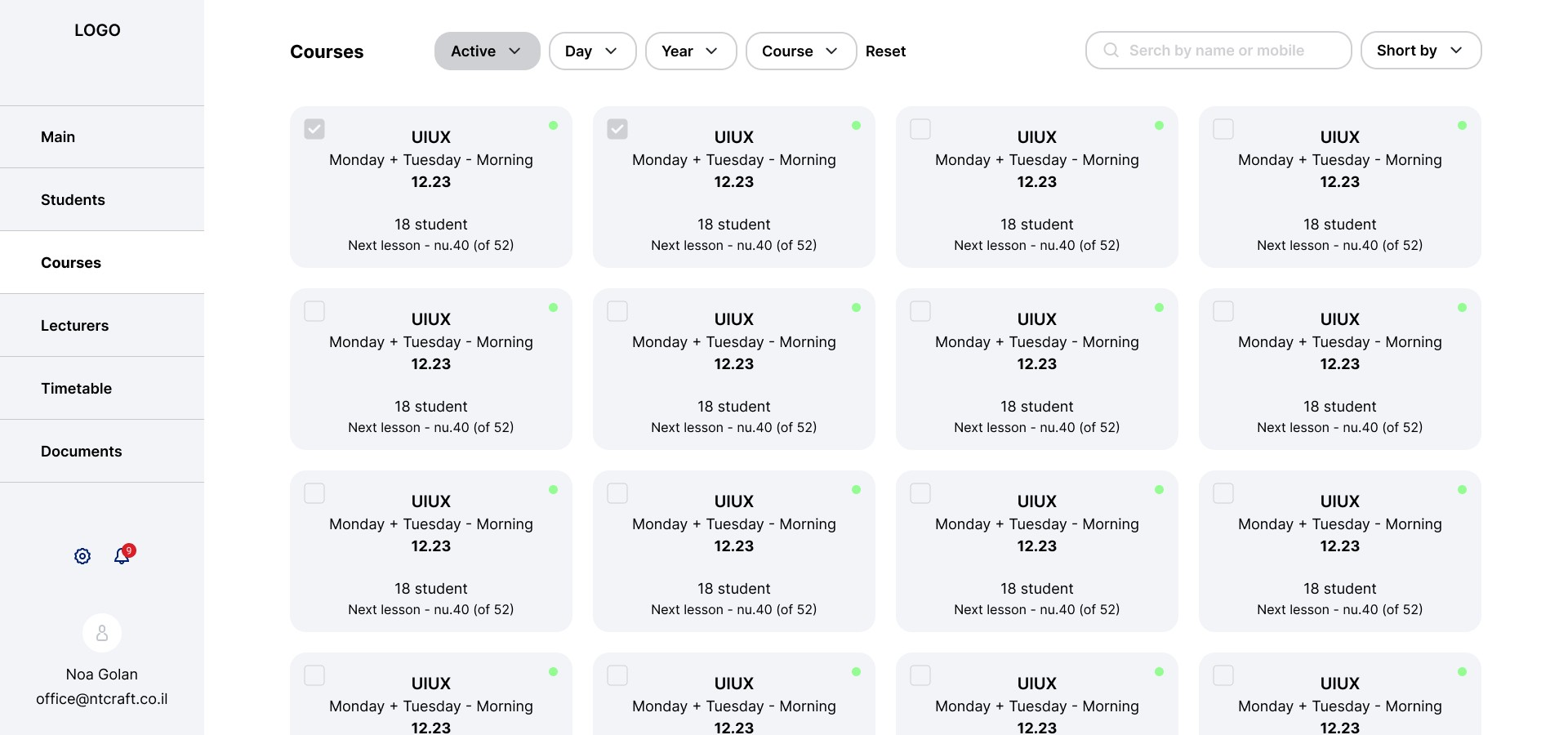Uncheck the first course card in the top row
The width and height of the screenshot is (1568, 735).
(x=314, y=129)
